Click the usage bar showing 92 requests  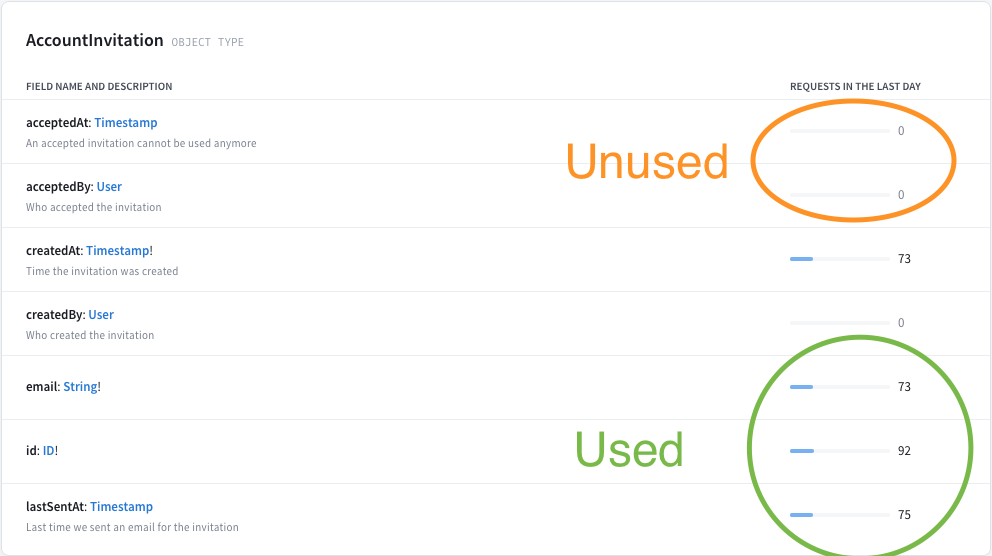[x=840, y=451]
